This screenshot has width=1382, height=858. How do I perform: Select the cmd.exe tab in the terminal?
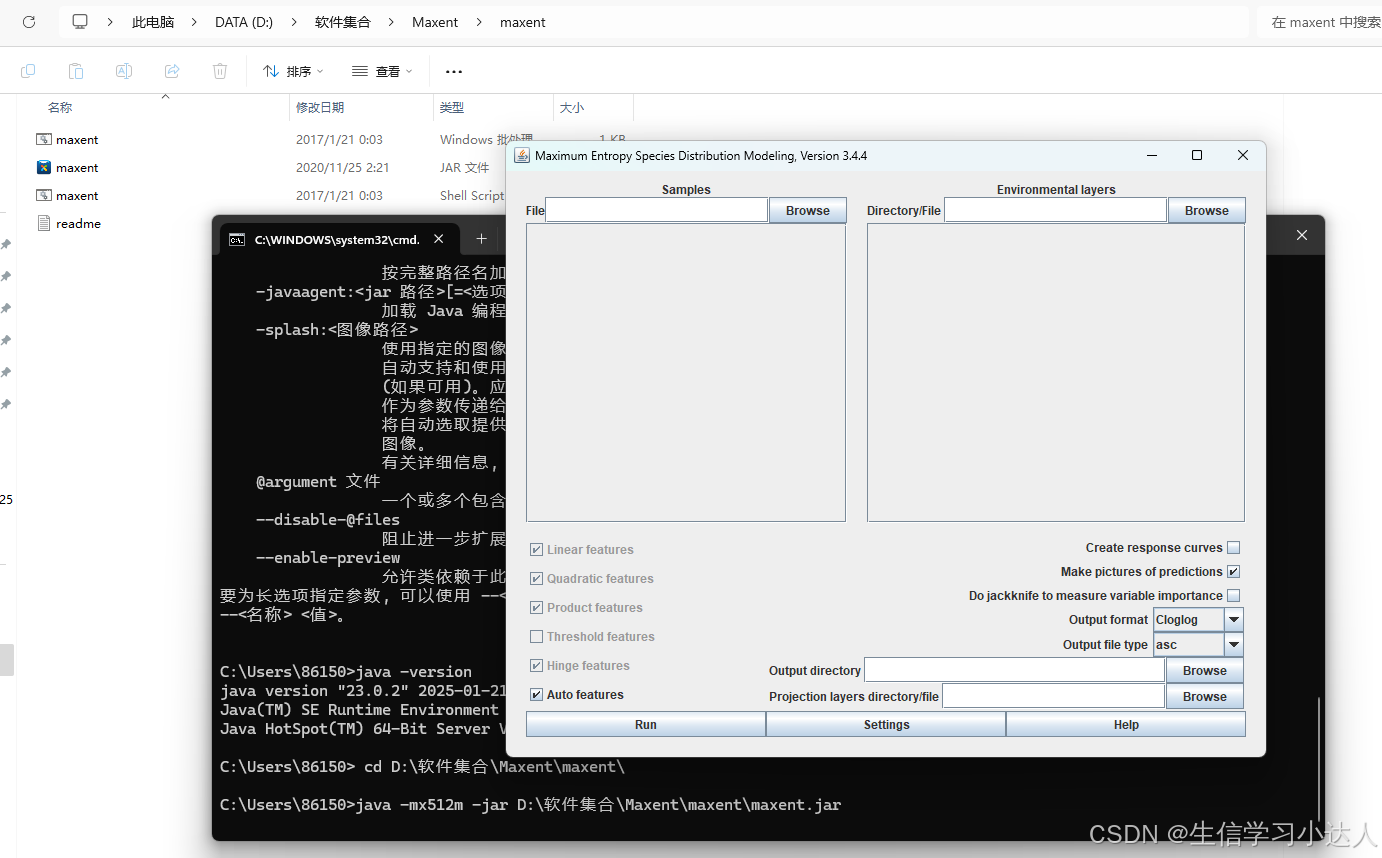point(330,238)
